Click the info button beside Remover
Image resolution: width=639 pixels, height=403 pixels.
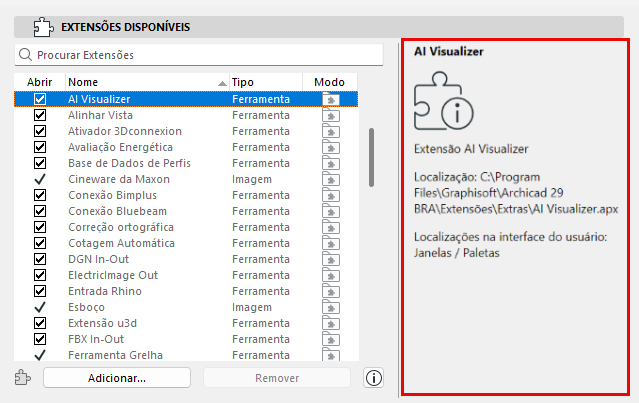(x=373, y=378)
